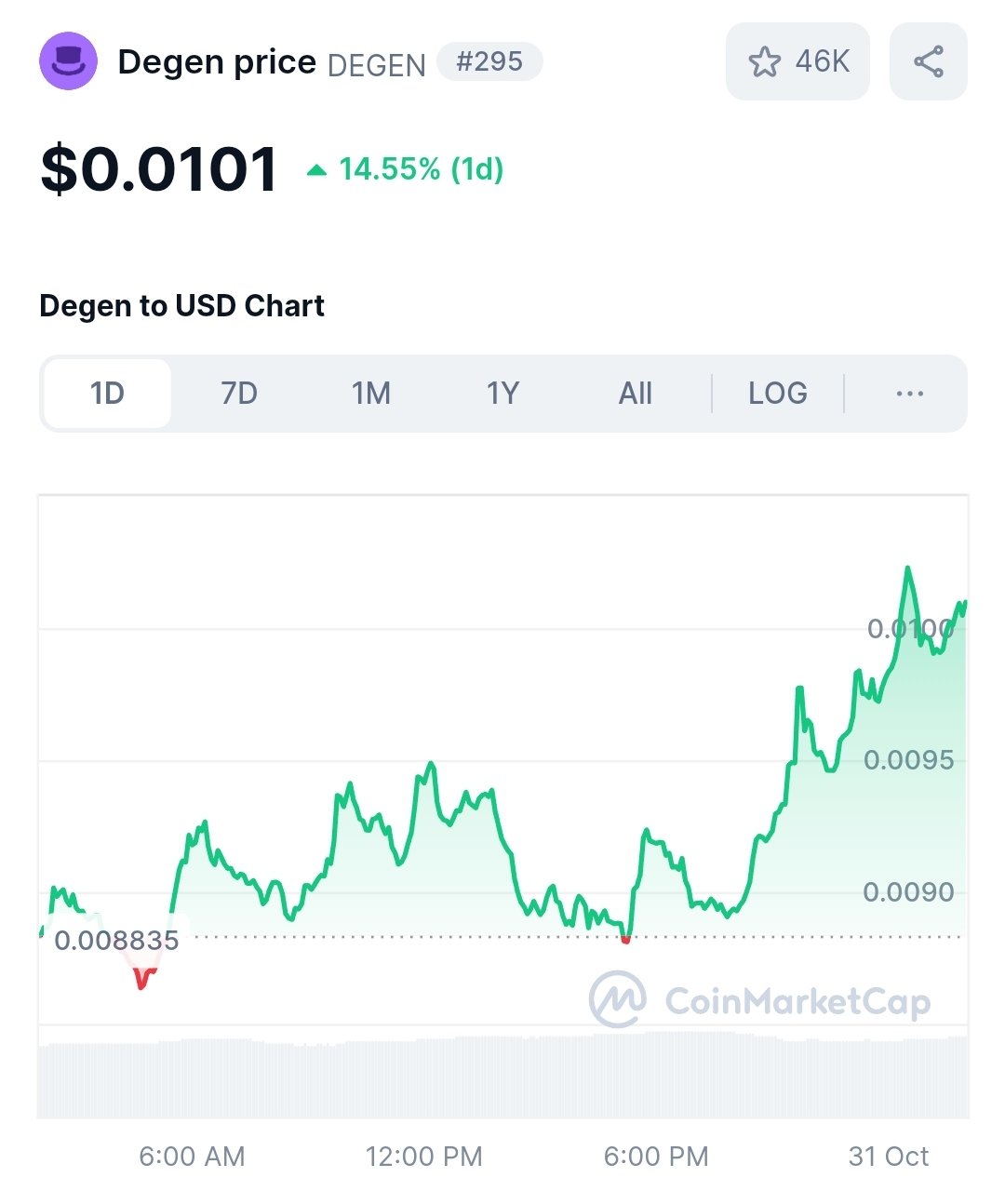
Task: Select the 1D time range
Action: (x=107, y=394)
